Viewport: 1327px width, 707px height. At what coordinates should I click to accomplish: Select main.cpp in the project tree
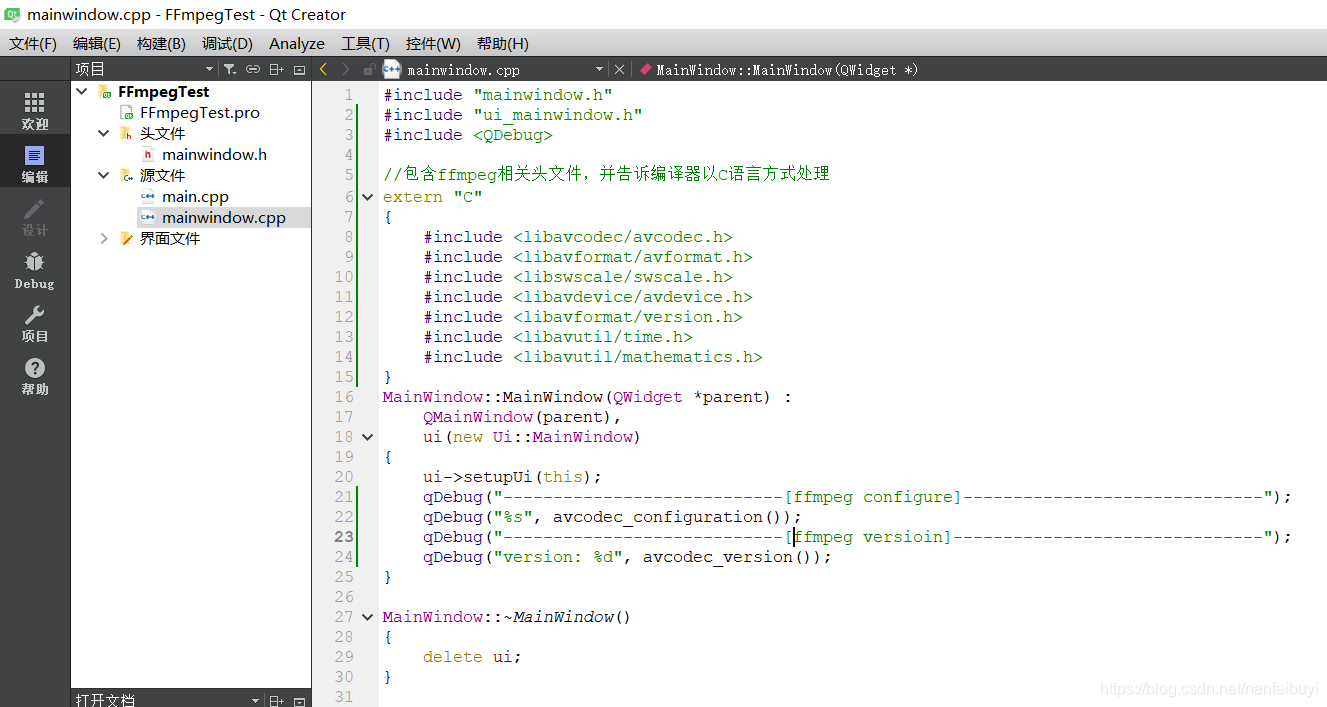pos(195,196)
